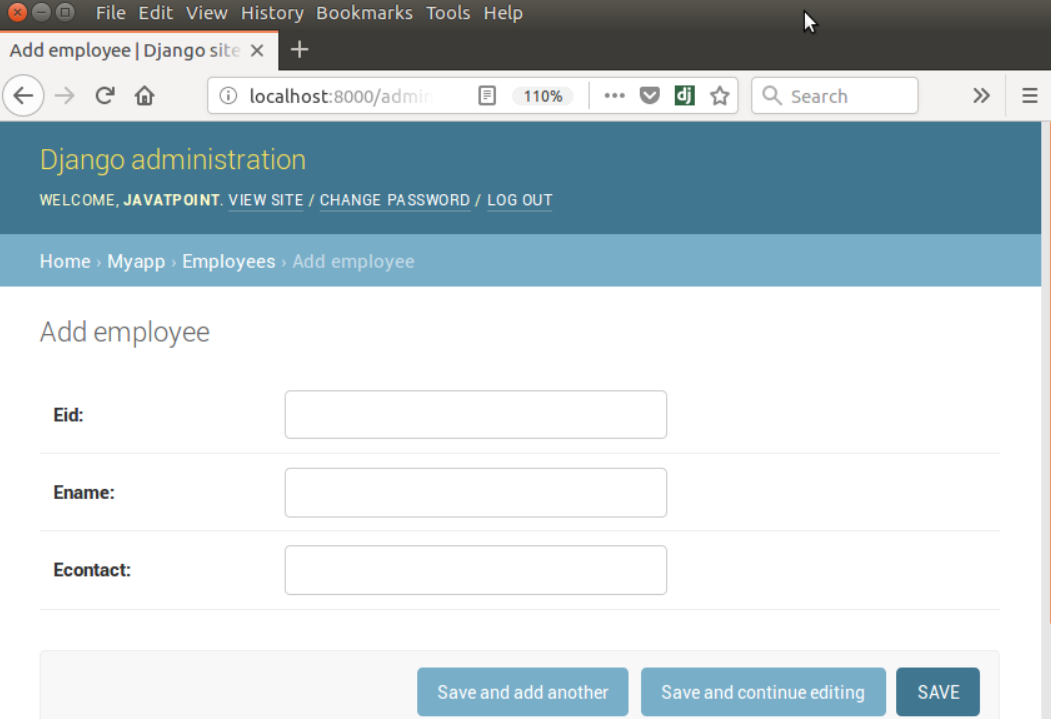1051x719 pixels.
Task: Click the browser Search box
Action: click(834, 96)
